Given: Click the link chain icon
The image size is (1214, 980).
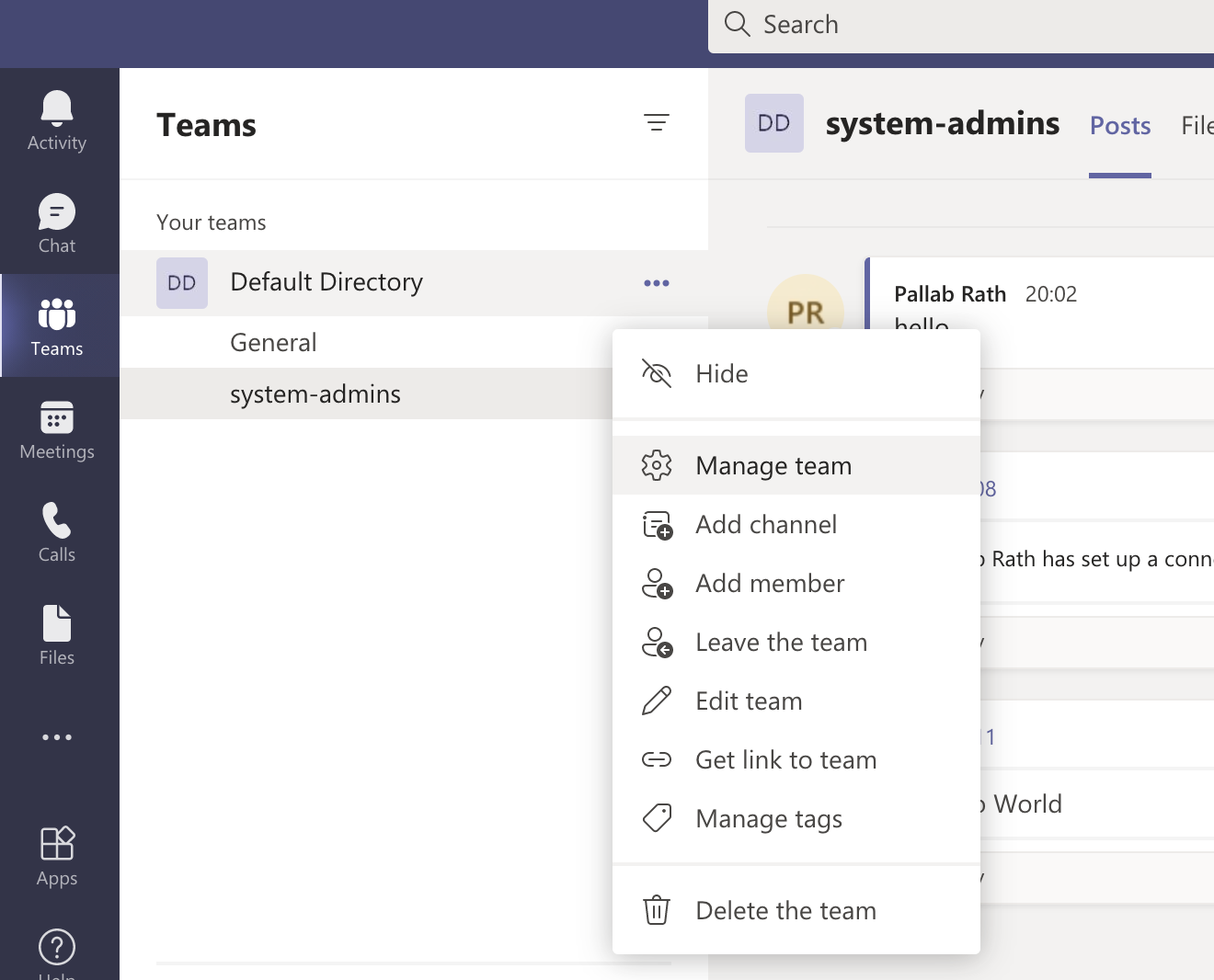Looking at the screenshot, I should pos(657,759).
